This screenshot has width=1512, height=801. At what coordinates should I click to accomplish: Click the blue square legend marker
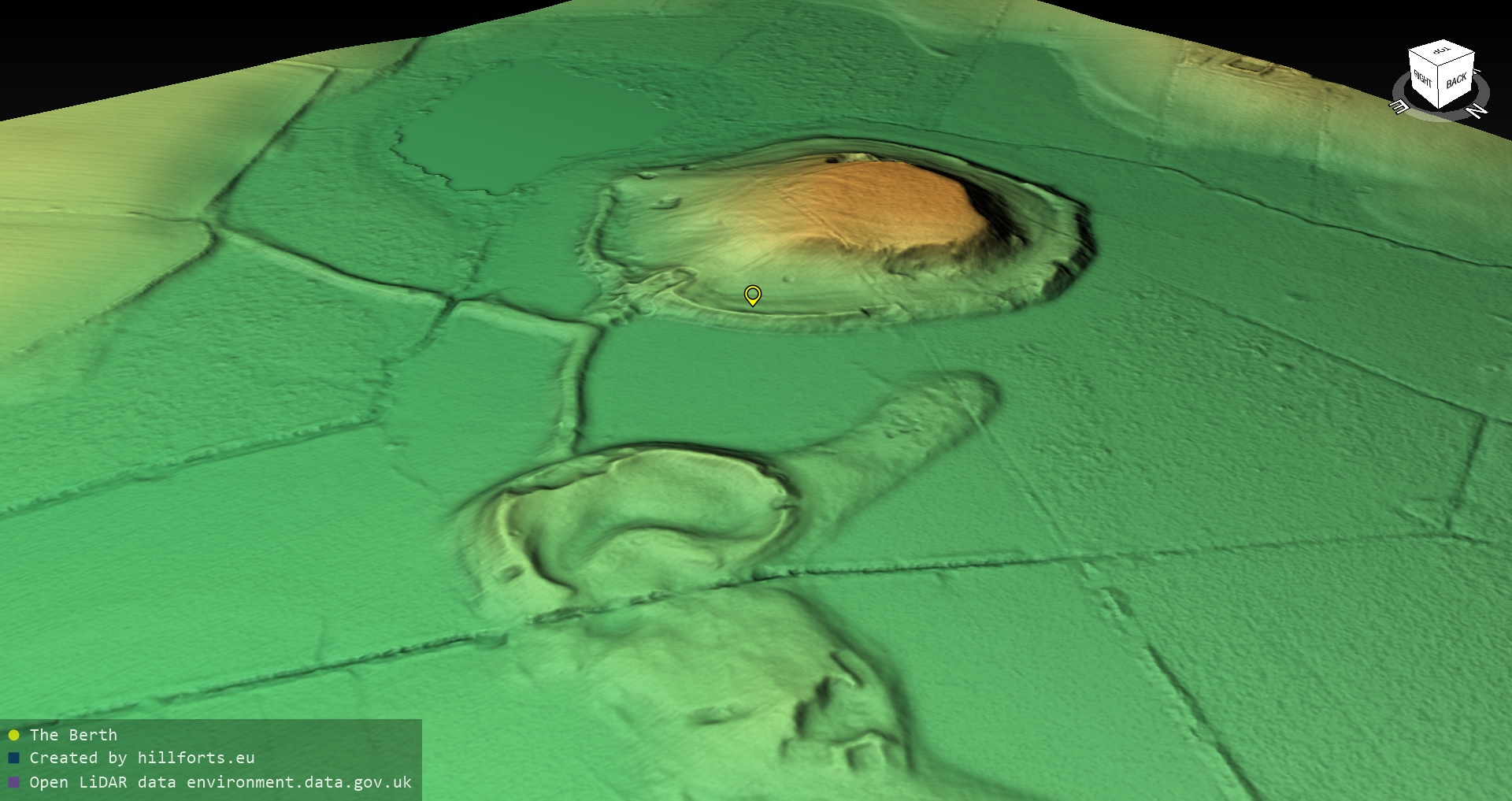click(13, 758)
